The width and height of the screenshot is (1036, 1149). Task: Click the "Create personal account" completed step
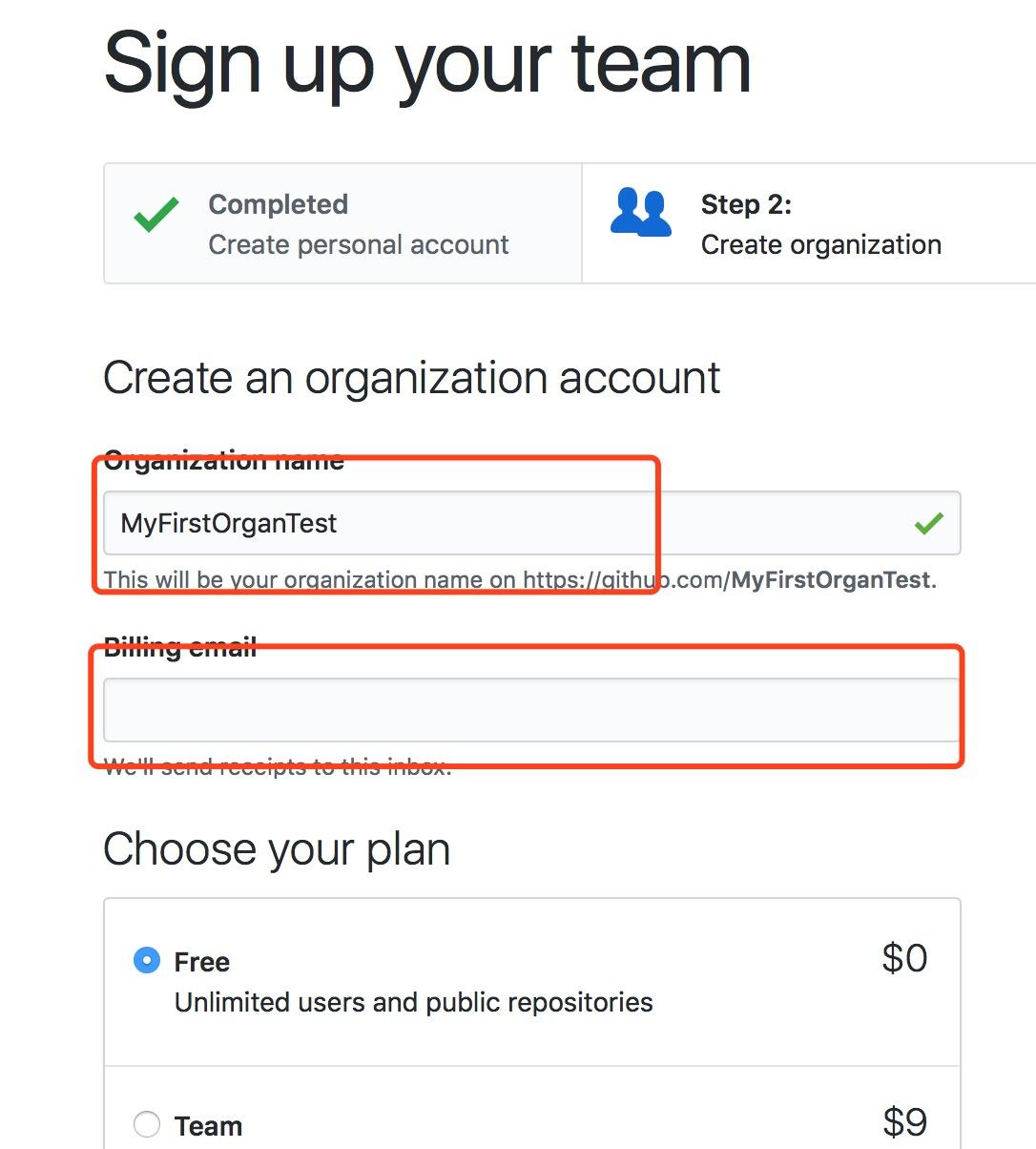pos(358,245)
